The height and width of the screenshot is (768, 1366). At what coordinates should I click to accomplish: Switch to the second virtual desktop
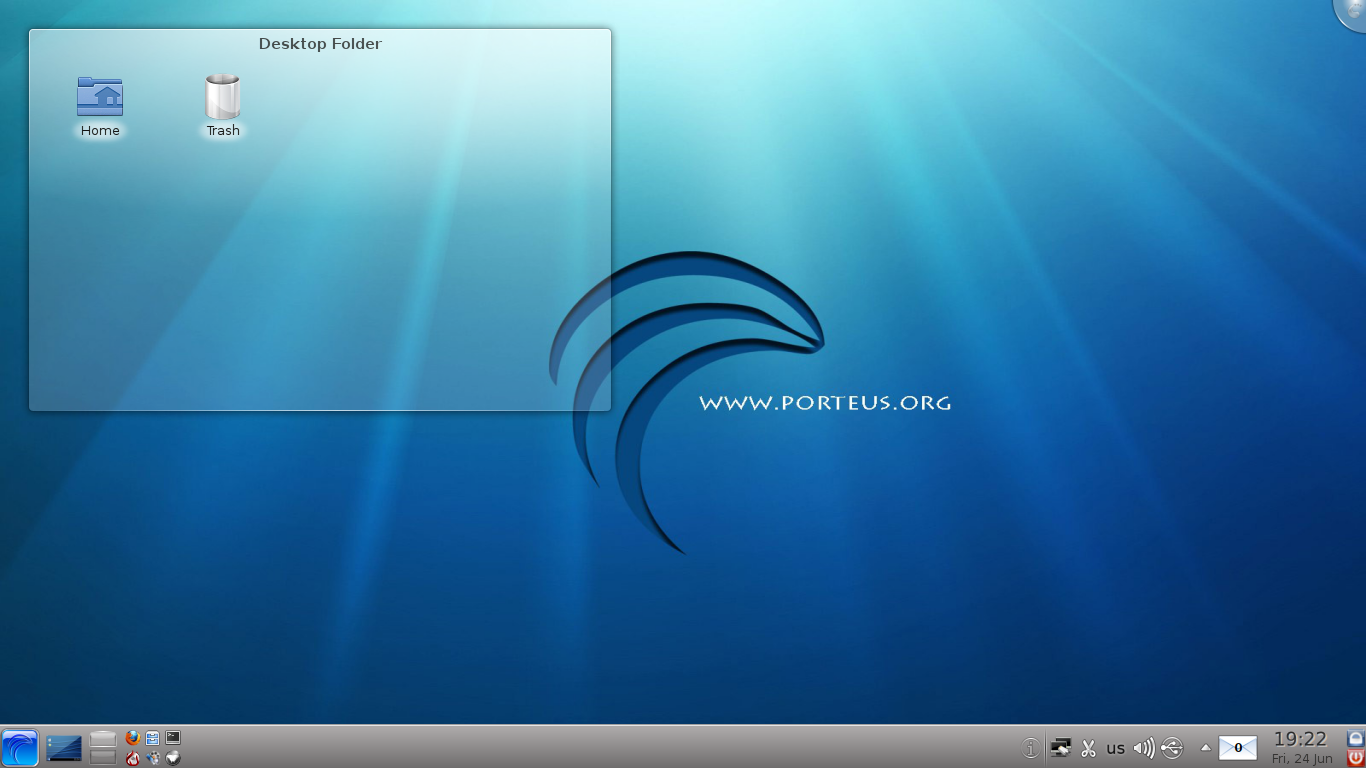pos(101,757)
